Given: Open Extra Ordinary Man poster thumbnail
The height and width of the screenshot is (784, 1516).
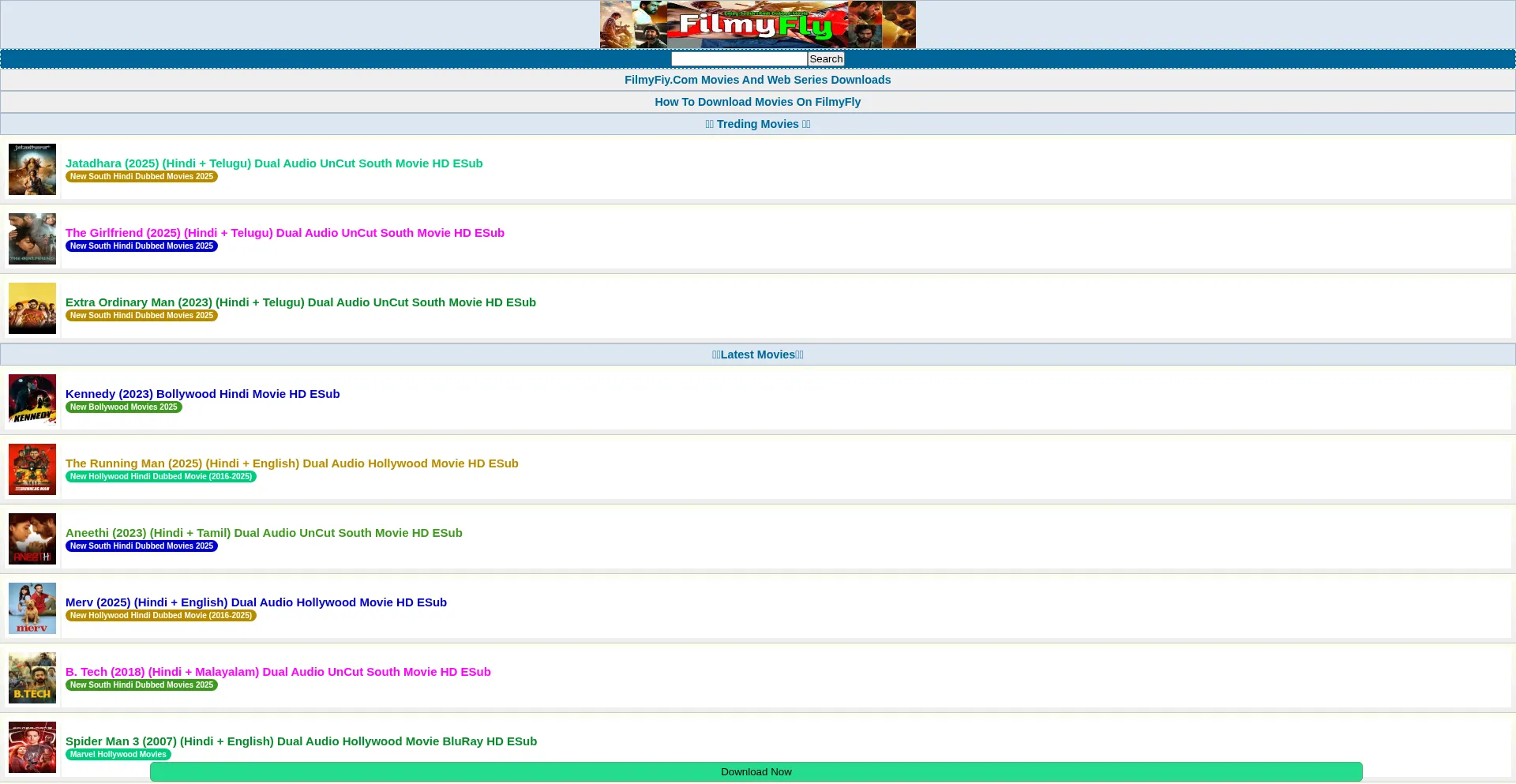Looking at the screenshot, I should [32, 308].
